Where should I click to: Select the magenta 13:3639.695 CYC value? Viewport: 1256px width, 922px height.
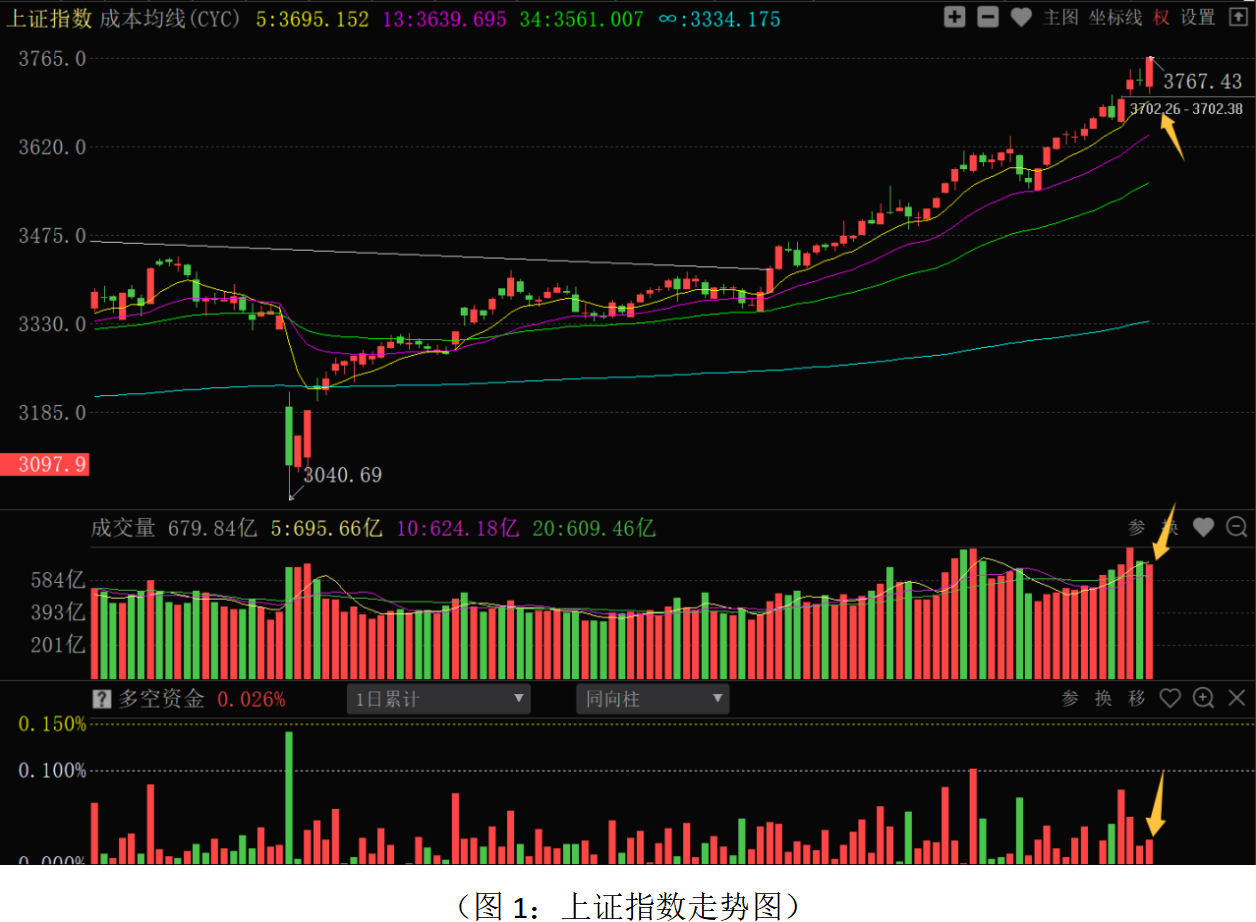446,19
